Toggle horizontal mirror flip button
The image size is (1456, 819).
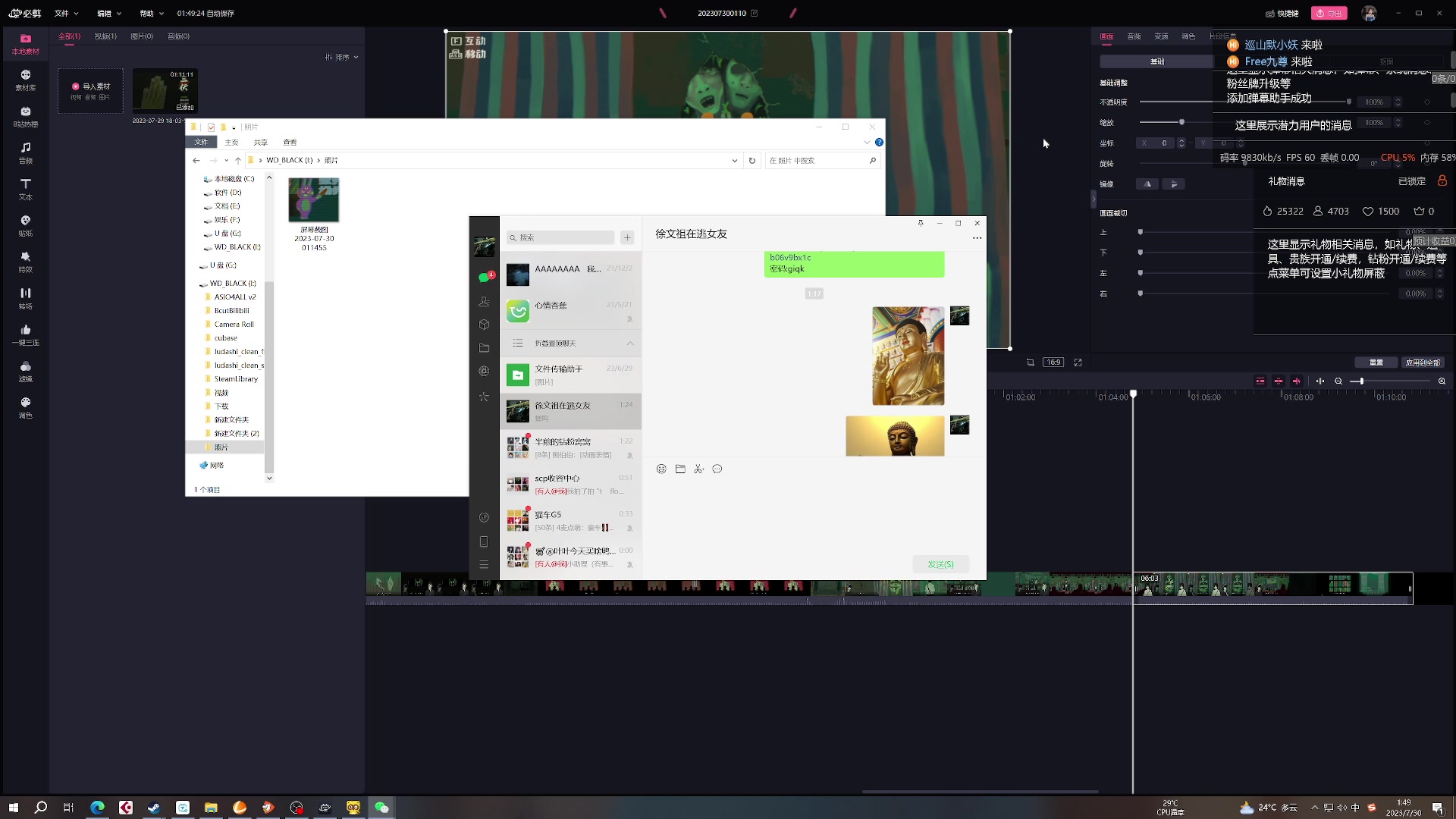tap(1147, 184)
